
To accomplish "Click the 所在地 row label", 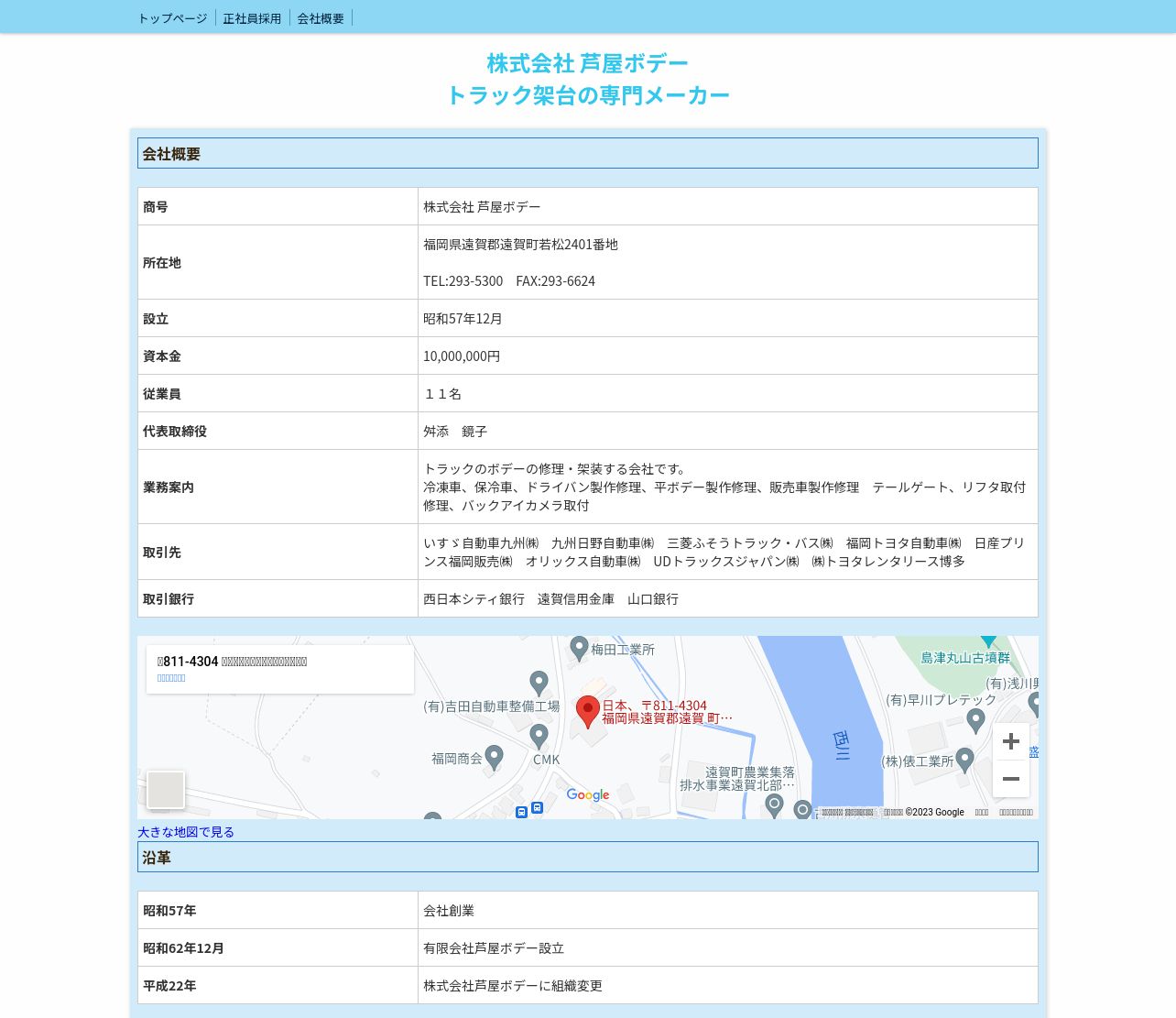I will pyautogui.click(x=162, y=263).
